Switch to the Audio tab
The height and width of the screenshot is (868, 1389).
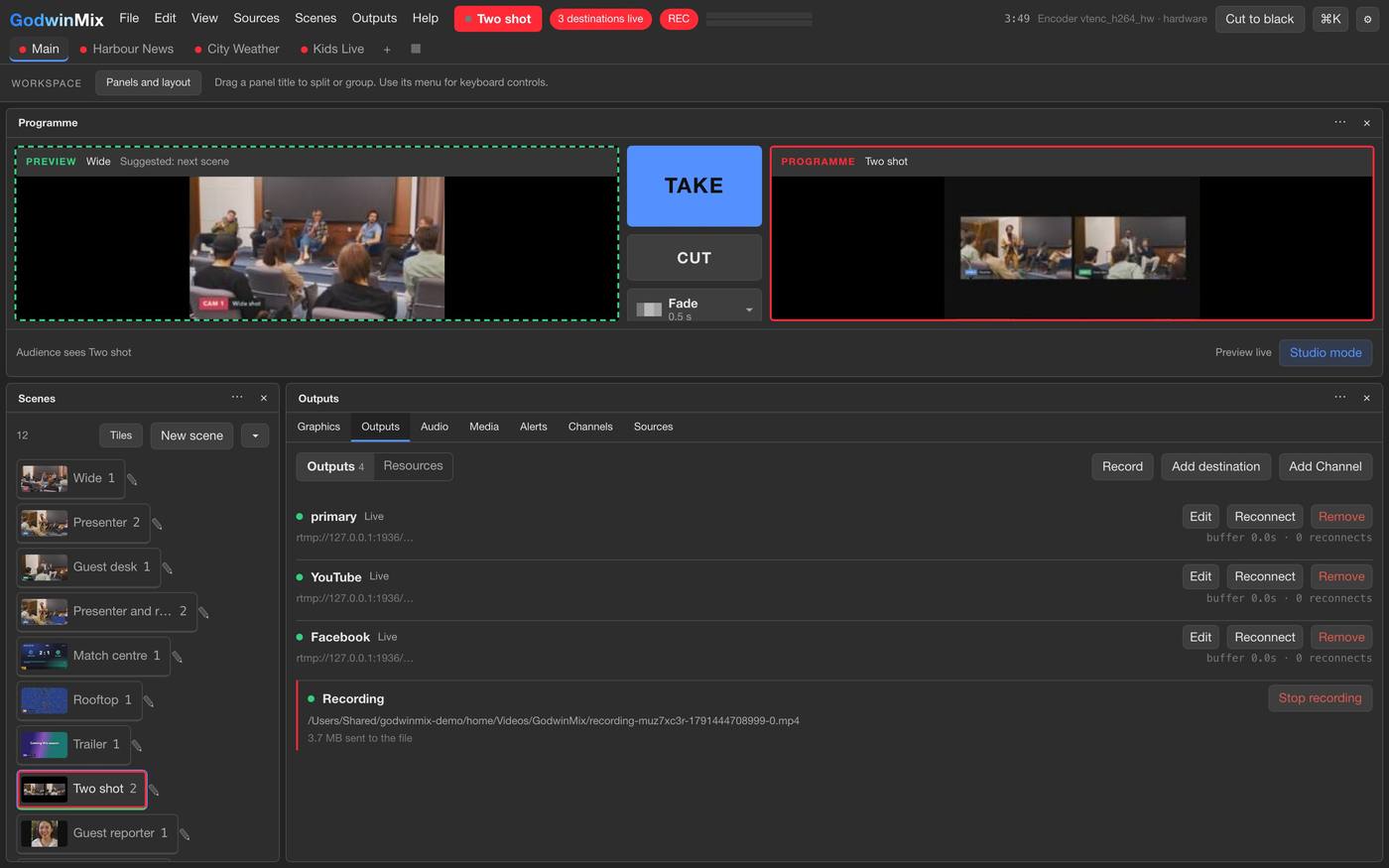coord(435,427)
